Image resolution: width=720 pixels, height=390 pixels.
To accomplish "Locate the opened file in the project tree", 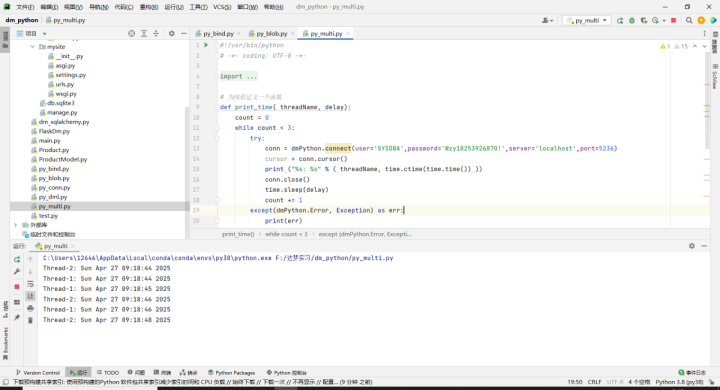I will (132, 34).
